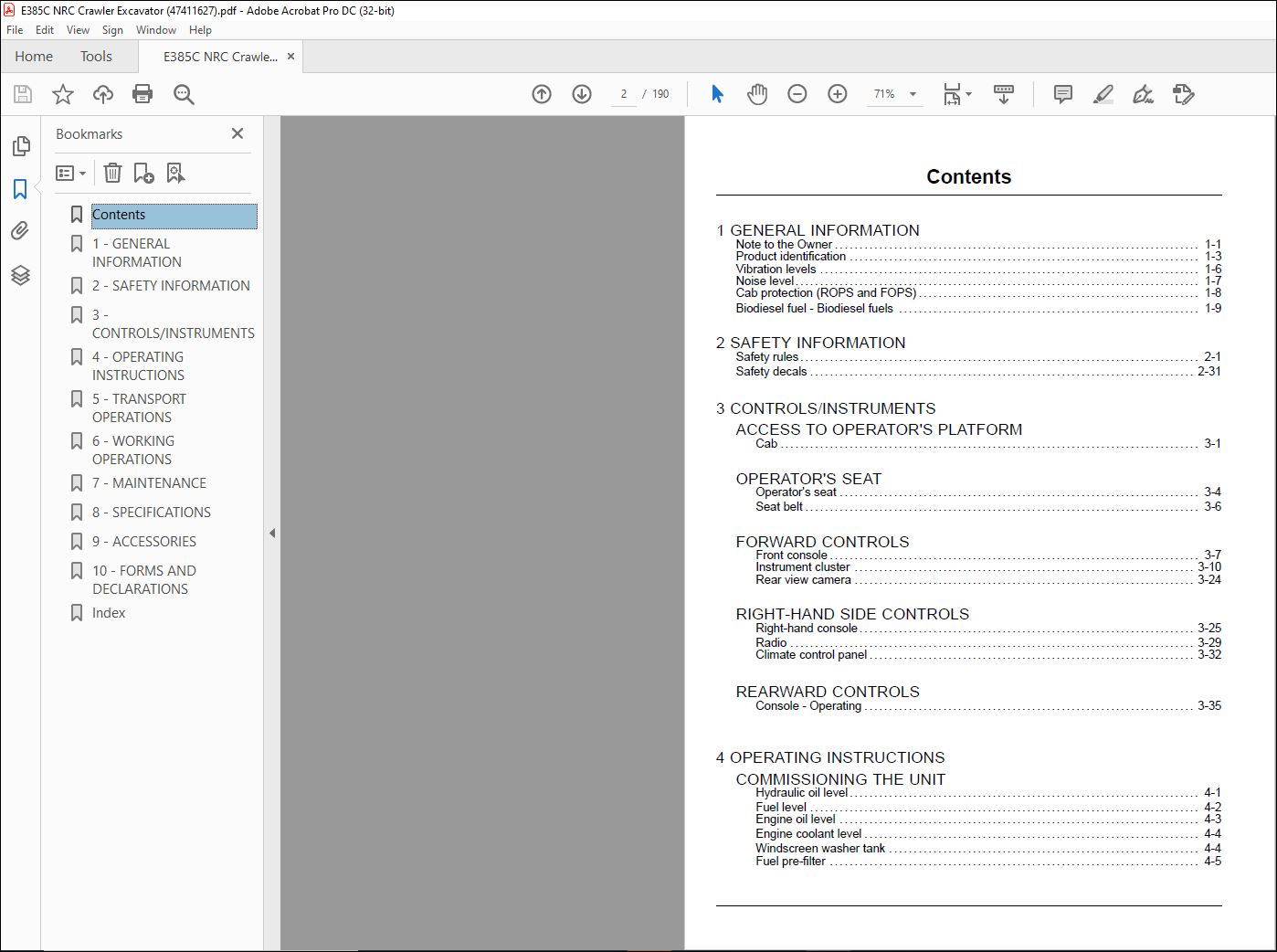Open the Edit menu
Screen dimensions: 1277x952
[45, 30]
